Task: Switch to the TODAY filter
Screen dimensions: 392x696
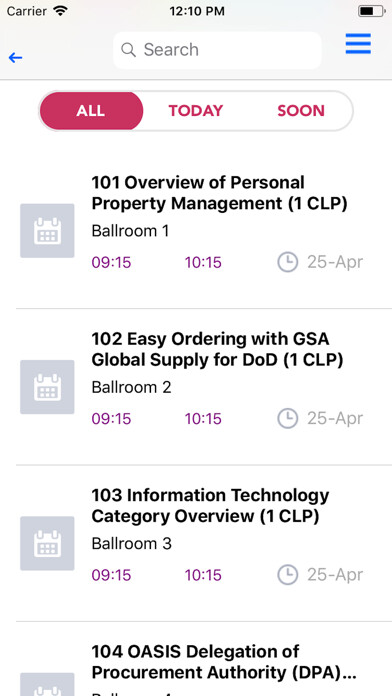Action: coord(195,111)
